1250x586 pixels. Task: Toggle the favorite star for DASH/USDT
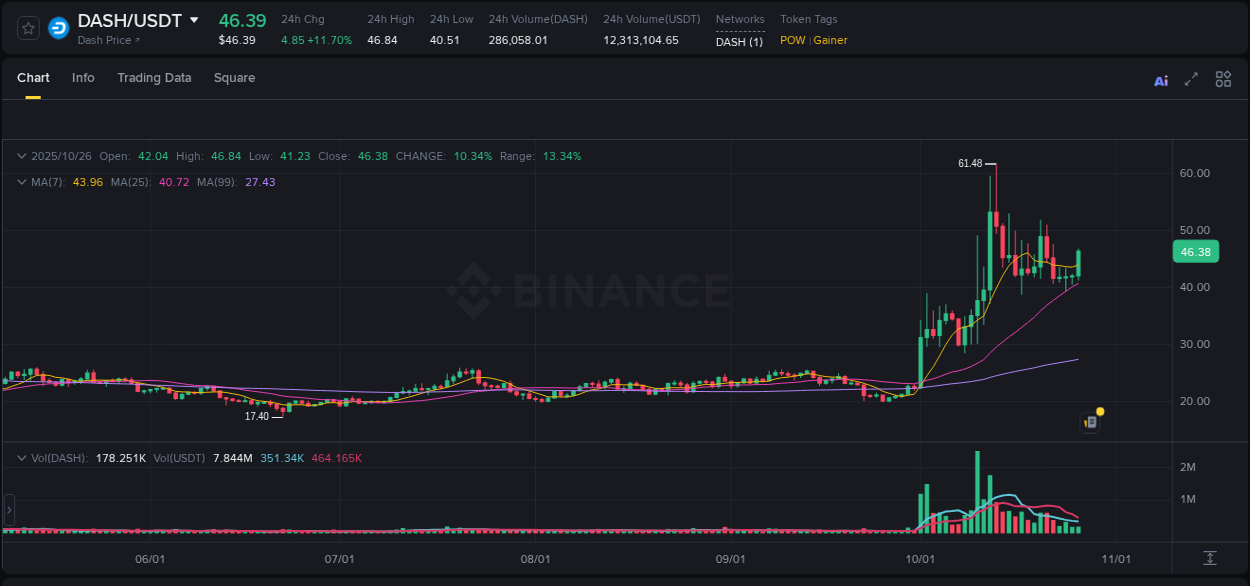[x=27, y=28]
